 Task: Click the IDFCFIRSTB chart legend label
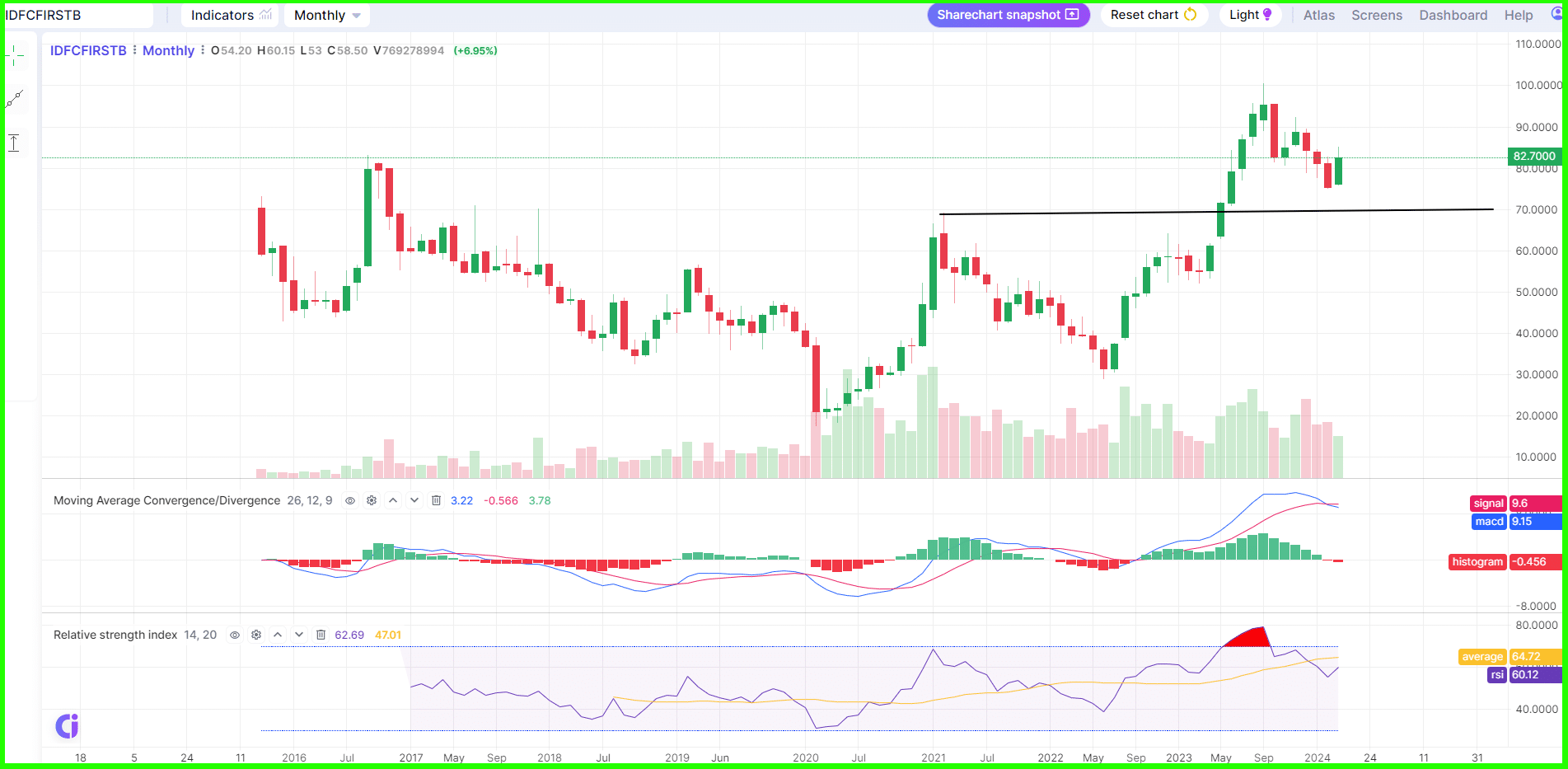pos(88,50)
